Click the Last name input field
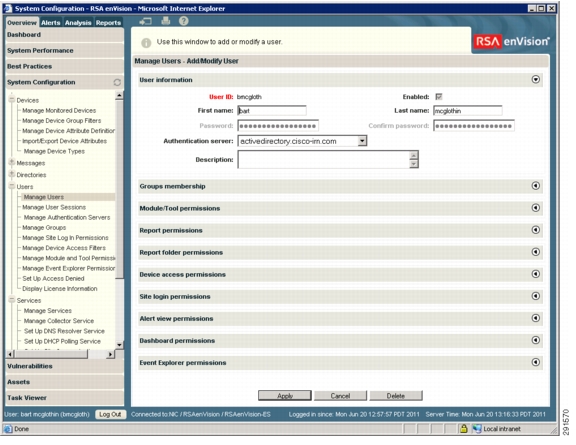The image size is (576, 445). 468,111
